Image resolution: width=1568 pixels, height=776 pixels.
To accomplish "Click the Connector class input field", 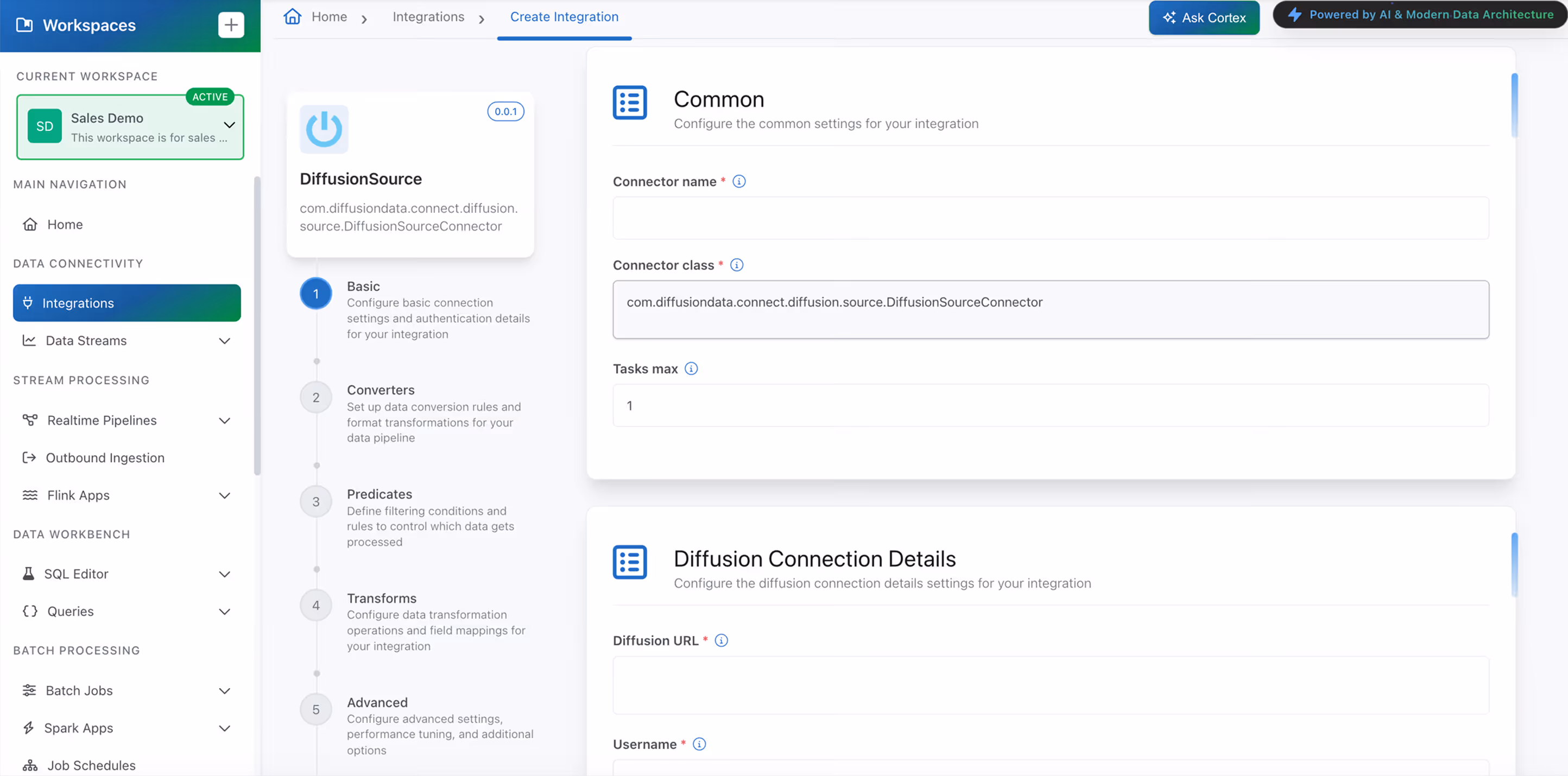I will pos(1051,309).
